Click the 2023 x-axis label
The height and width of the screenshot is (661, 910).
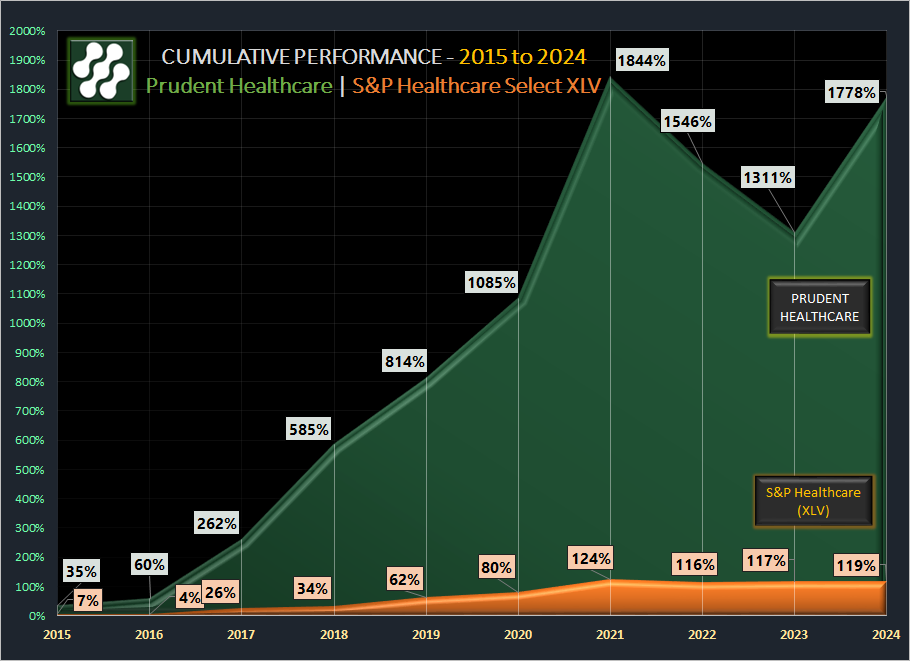click(794, 634)
